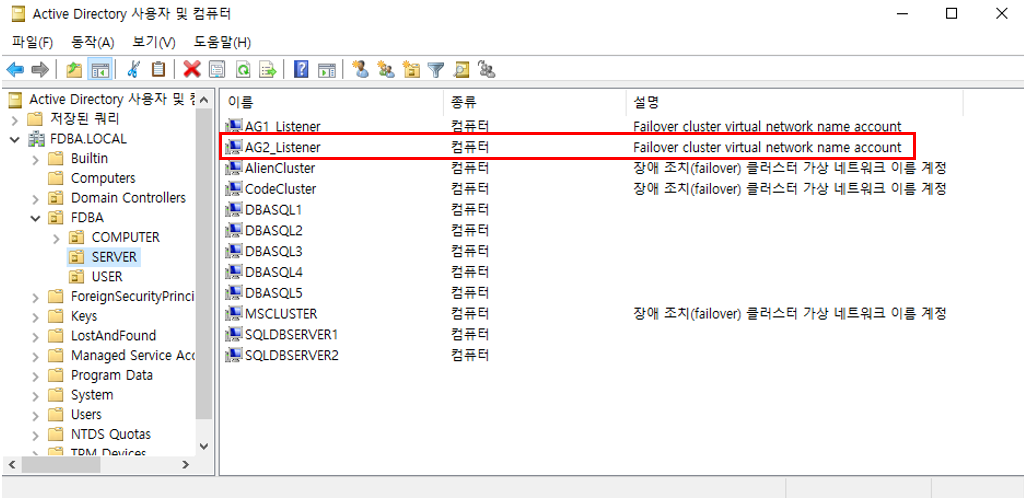1024x500 pixels.
Task: Click the Export List icon
Action: click(268, 69)
